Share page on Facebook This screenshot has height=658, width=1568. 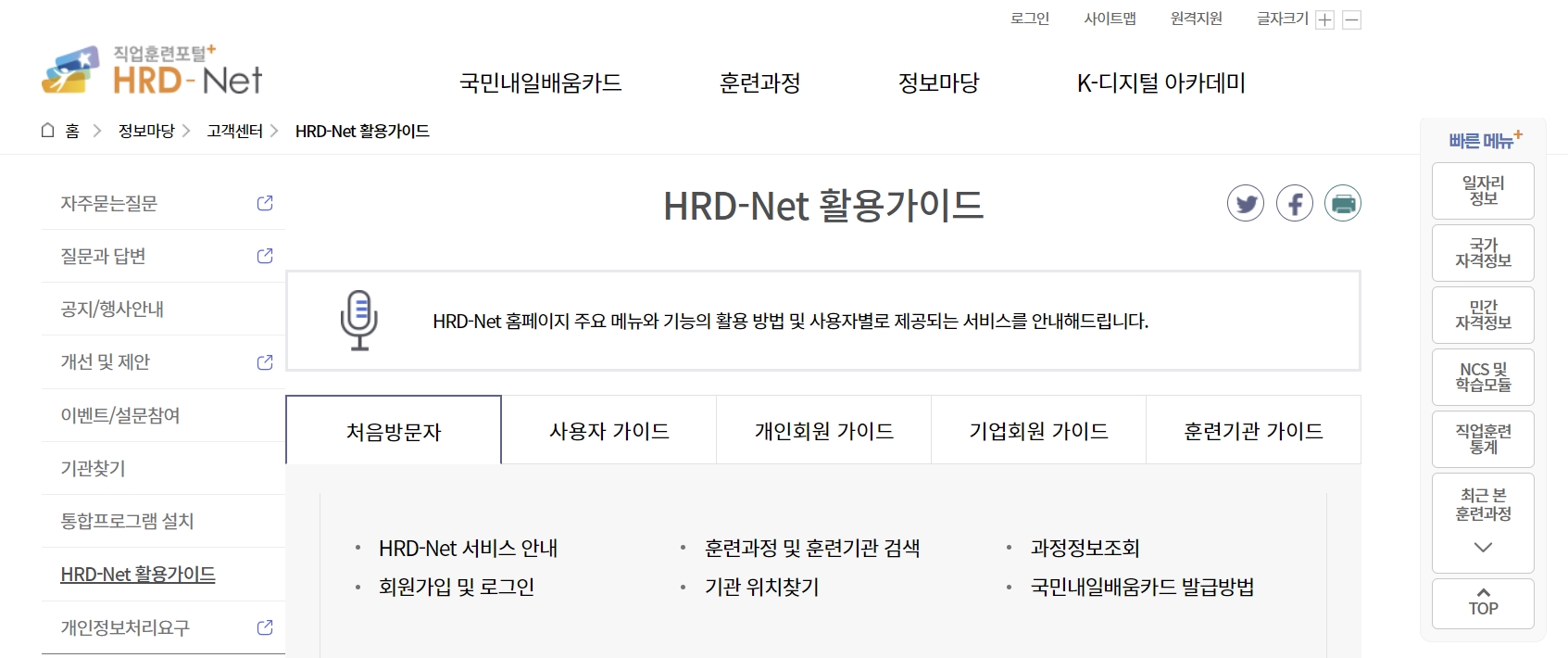pos(1295,203)
